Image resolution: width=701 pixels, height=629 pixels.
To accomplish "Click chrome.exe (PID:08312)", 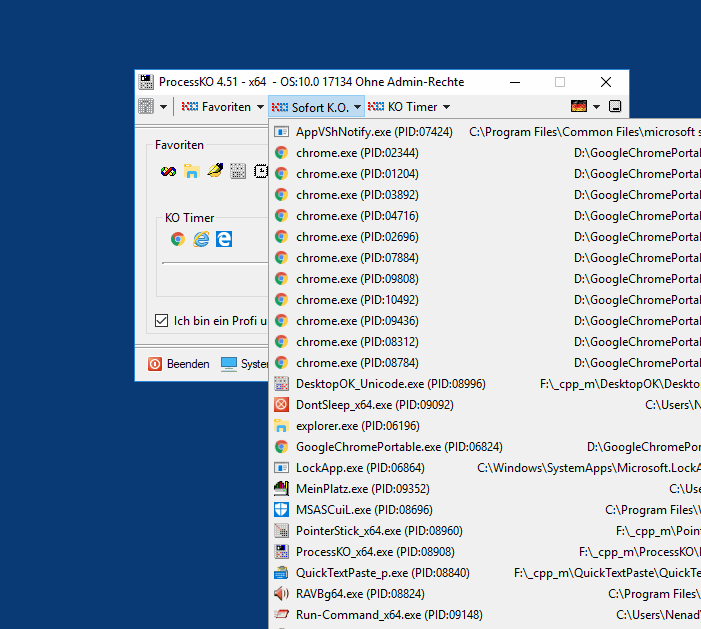I will coord(485,342).
